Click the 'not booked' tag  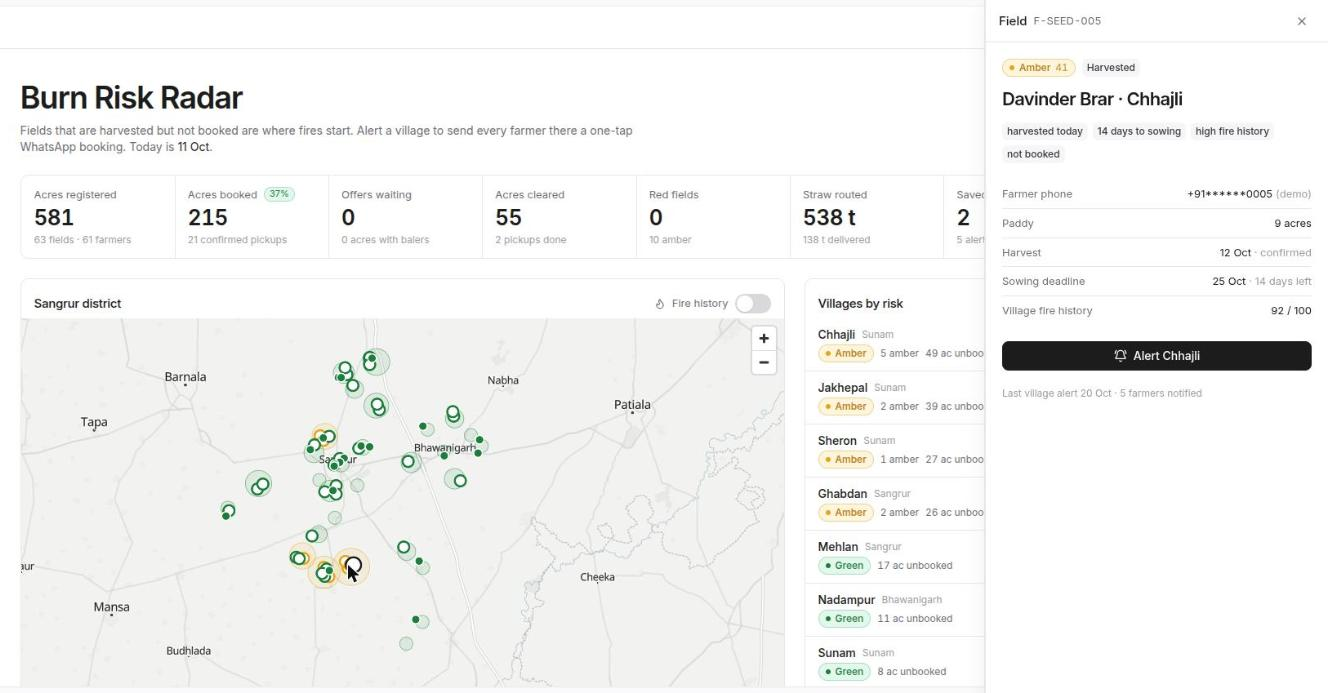coord(1033,154)
